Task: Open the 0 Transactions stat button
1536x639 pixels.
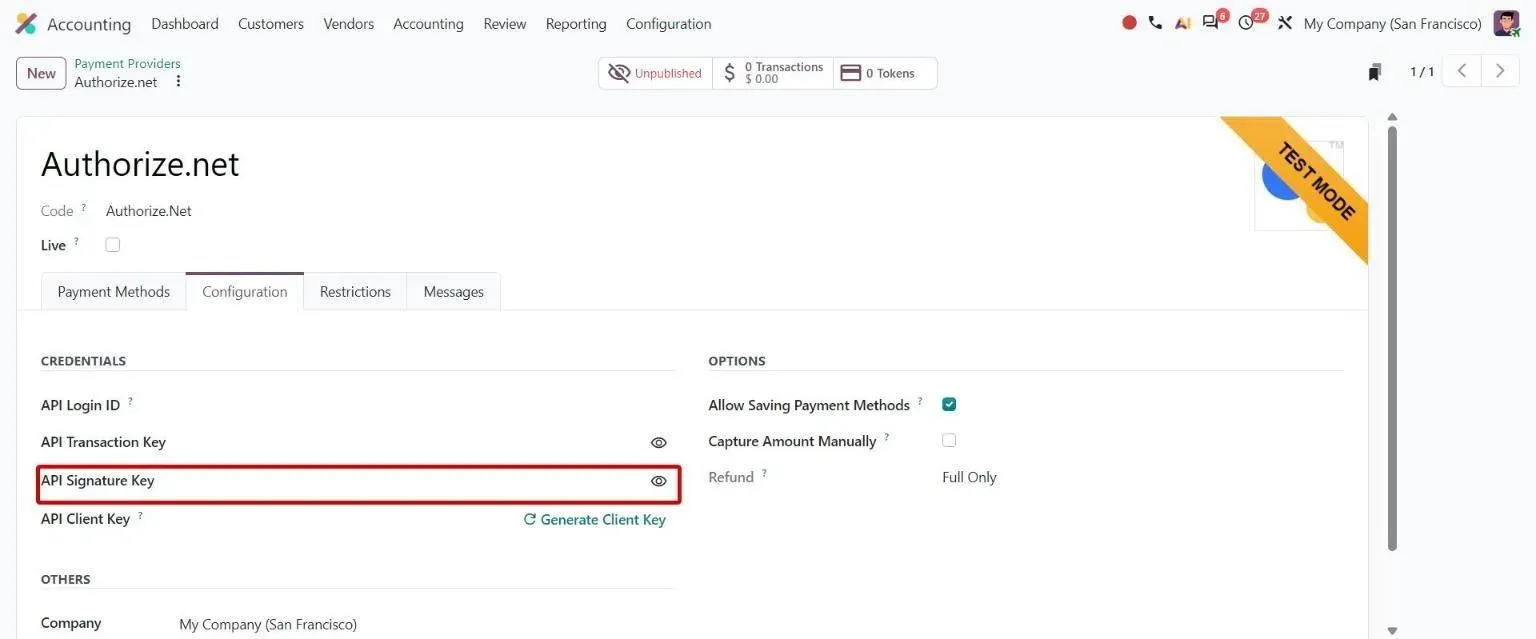Action: tap(773, 73)
